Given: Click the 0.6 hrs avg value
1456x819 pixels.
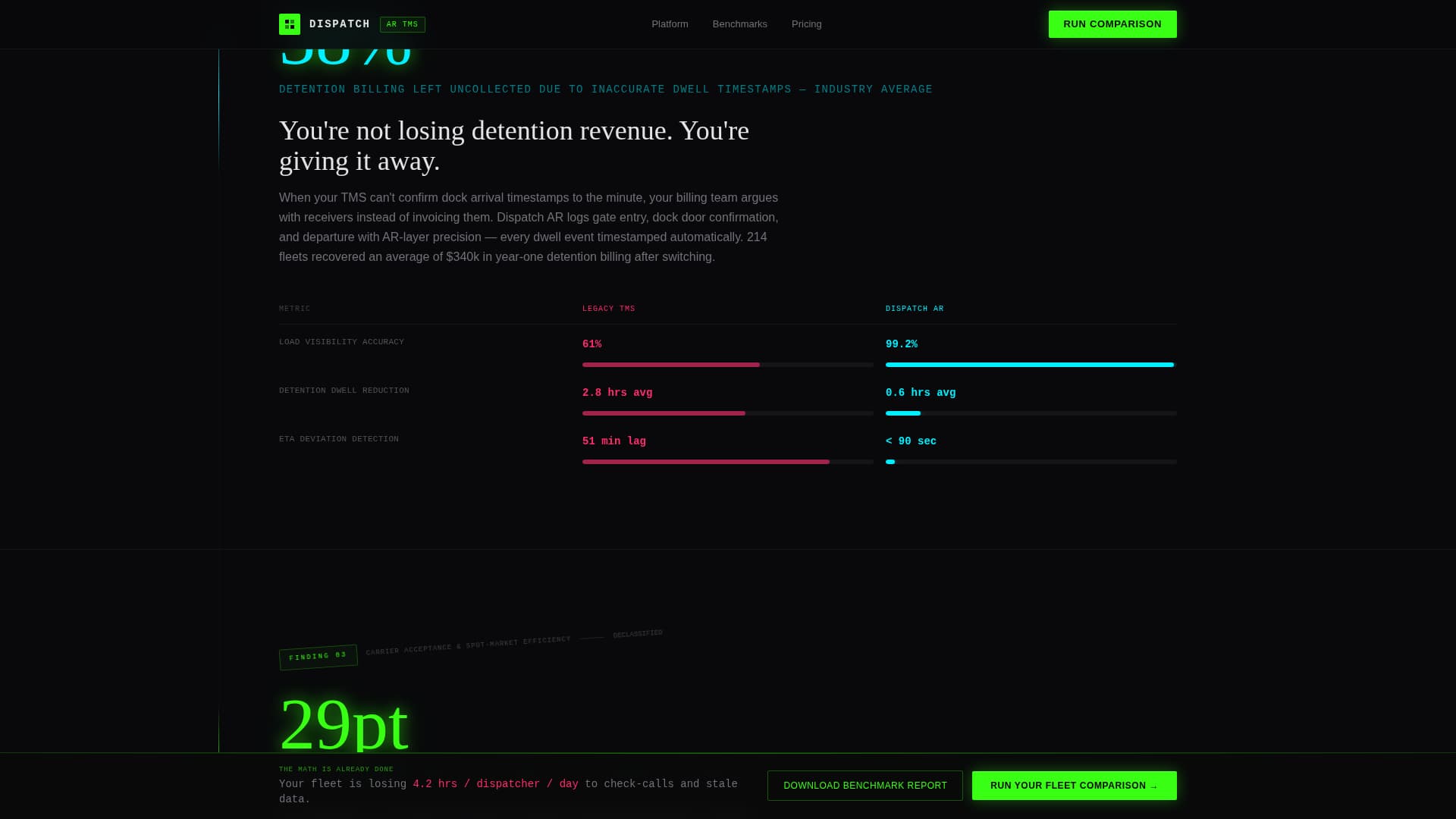Looking at the screenshot, I should coord(921,393).
